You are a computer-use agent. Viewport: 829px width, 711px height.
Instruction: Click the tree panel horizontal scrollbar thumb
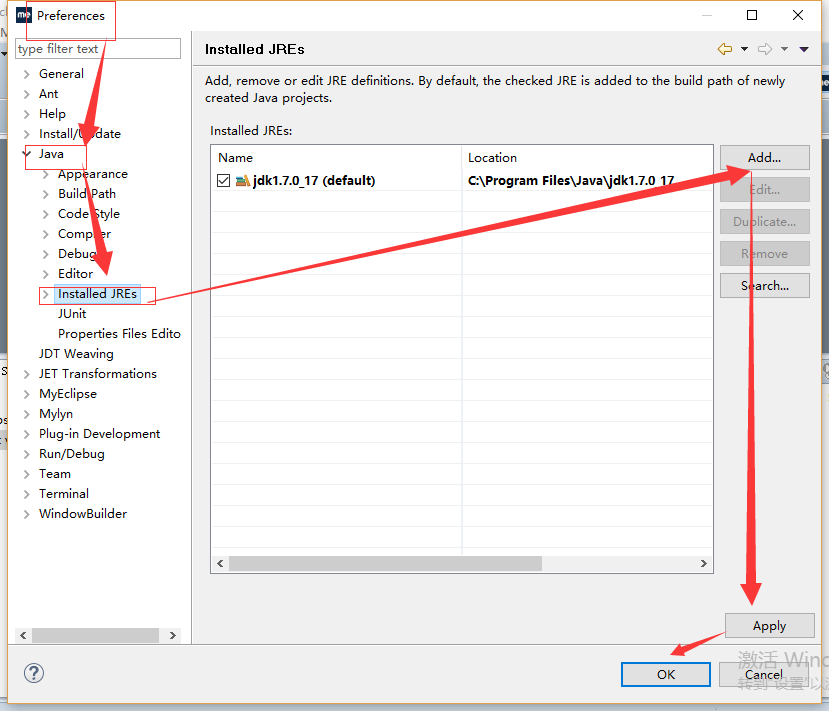click(x=95, y=635)
